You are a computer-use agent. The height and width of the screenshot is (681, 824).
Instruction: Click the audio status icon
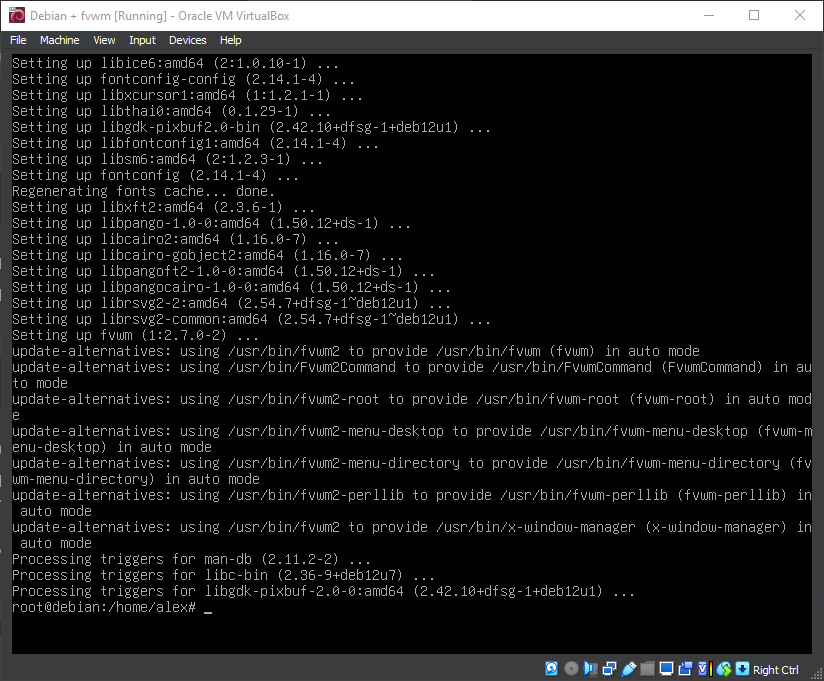pos(590,668)
